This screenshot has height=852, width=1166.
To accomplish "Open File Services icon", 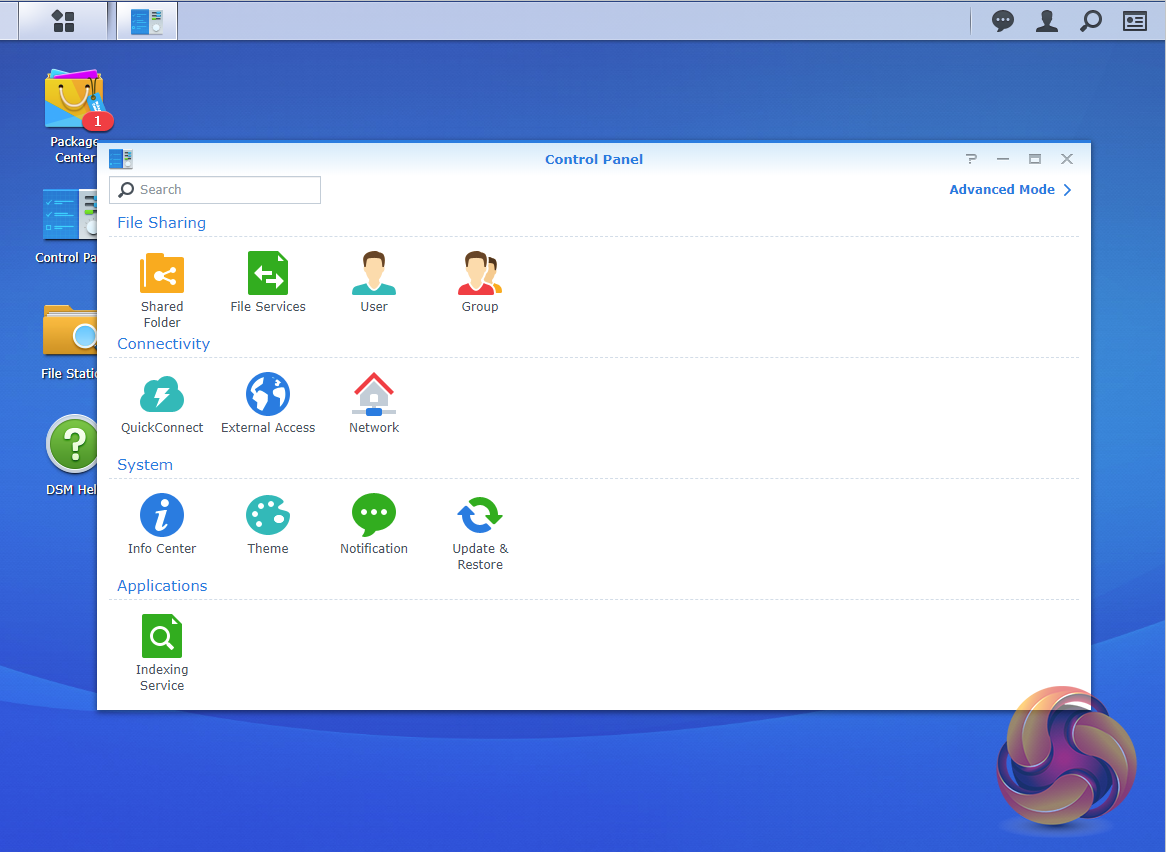I will [x=268, y=274].
